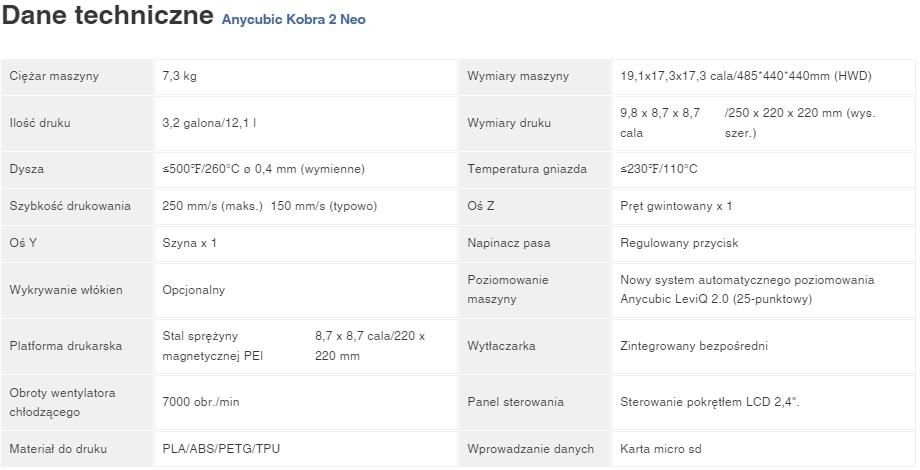920x470 pixels.
Task: Select the Szybkość drukowania label
Action: [70, 206]
